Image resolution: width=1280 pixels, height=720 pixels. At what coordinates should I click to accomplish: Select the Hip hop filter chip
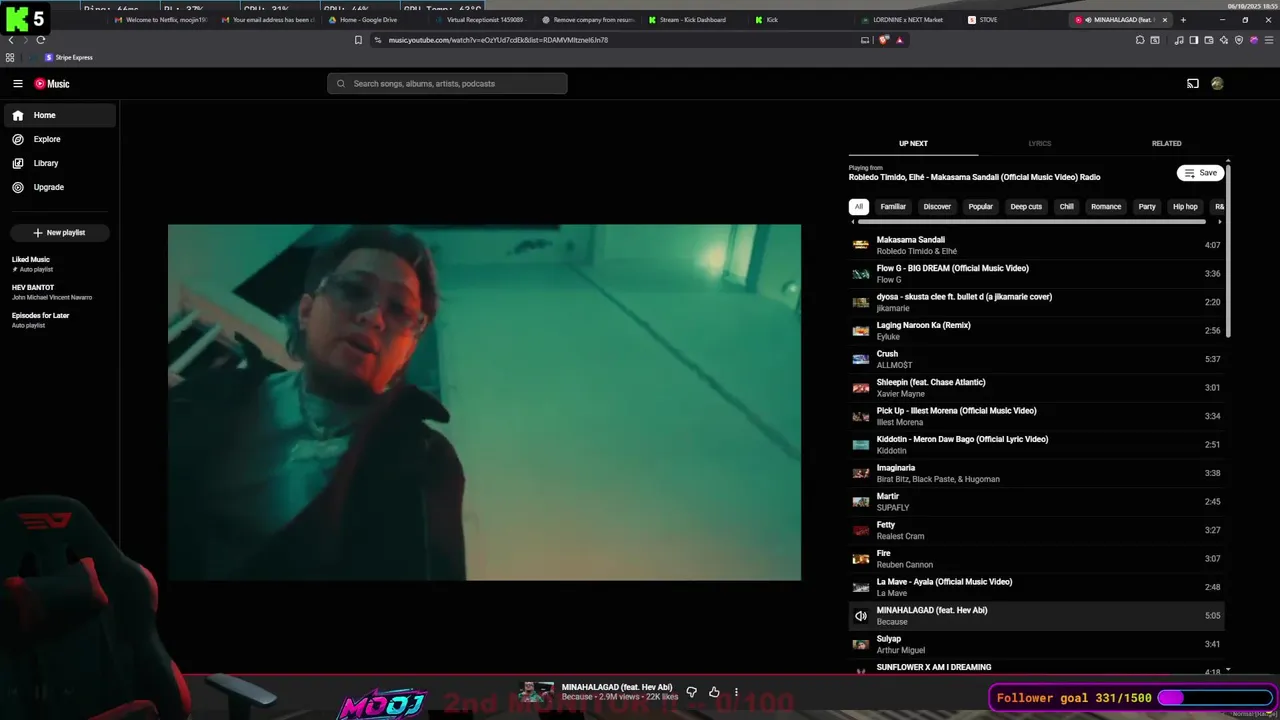point(1185,207)
